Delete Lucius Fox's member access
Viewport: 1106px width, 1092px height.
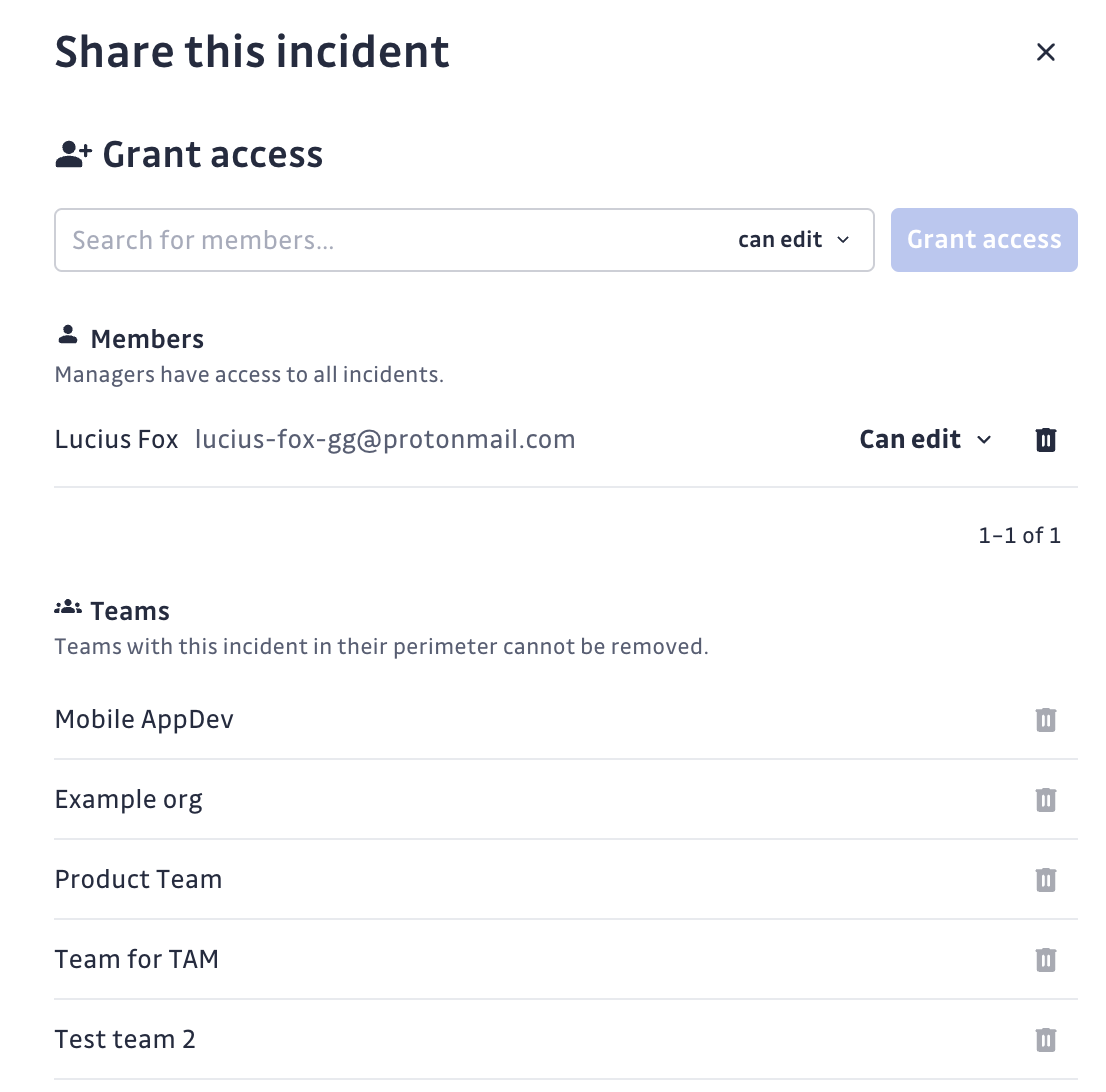[1046, 439]
